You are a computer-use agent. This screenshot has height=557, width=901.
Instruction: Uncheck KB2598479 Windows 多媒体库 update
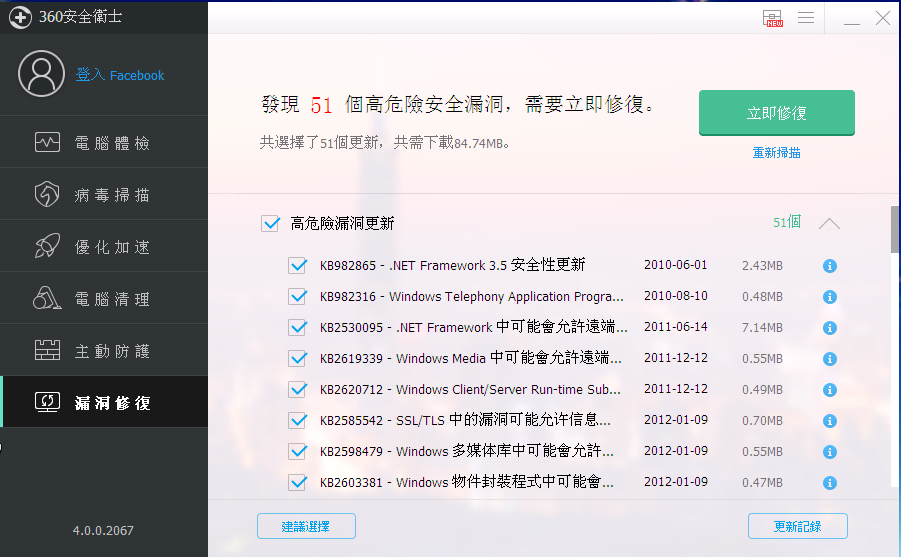pos(297,452)
